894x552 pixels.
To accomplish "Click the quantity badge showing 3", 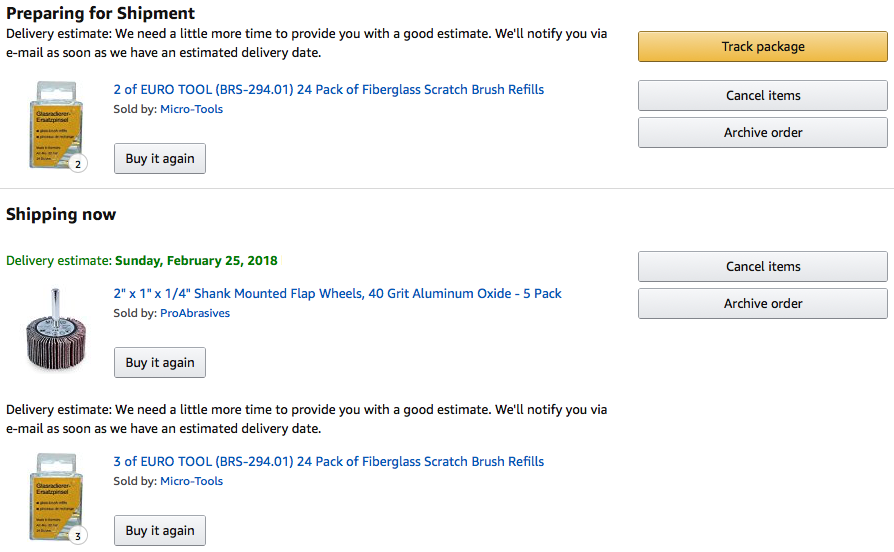I will 78,536.
